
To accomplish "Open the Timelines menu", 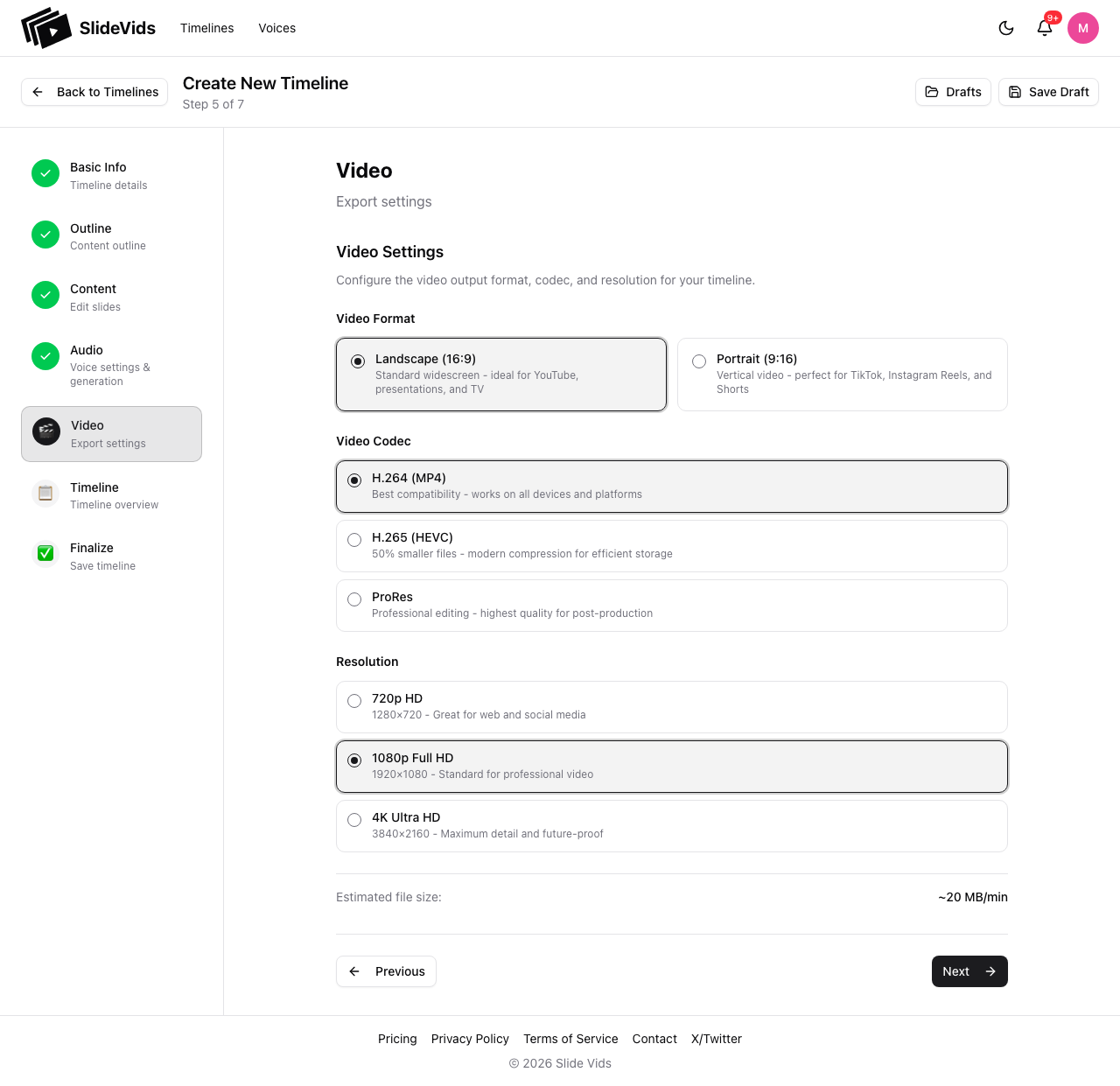I will 206,28.
